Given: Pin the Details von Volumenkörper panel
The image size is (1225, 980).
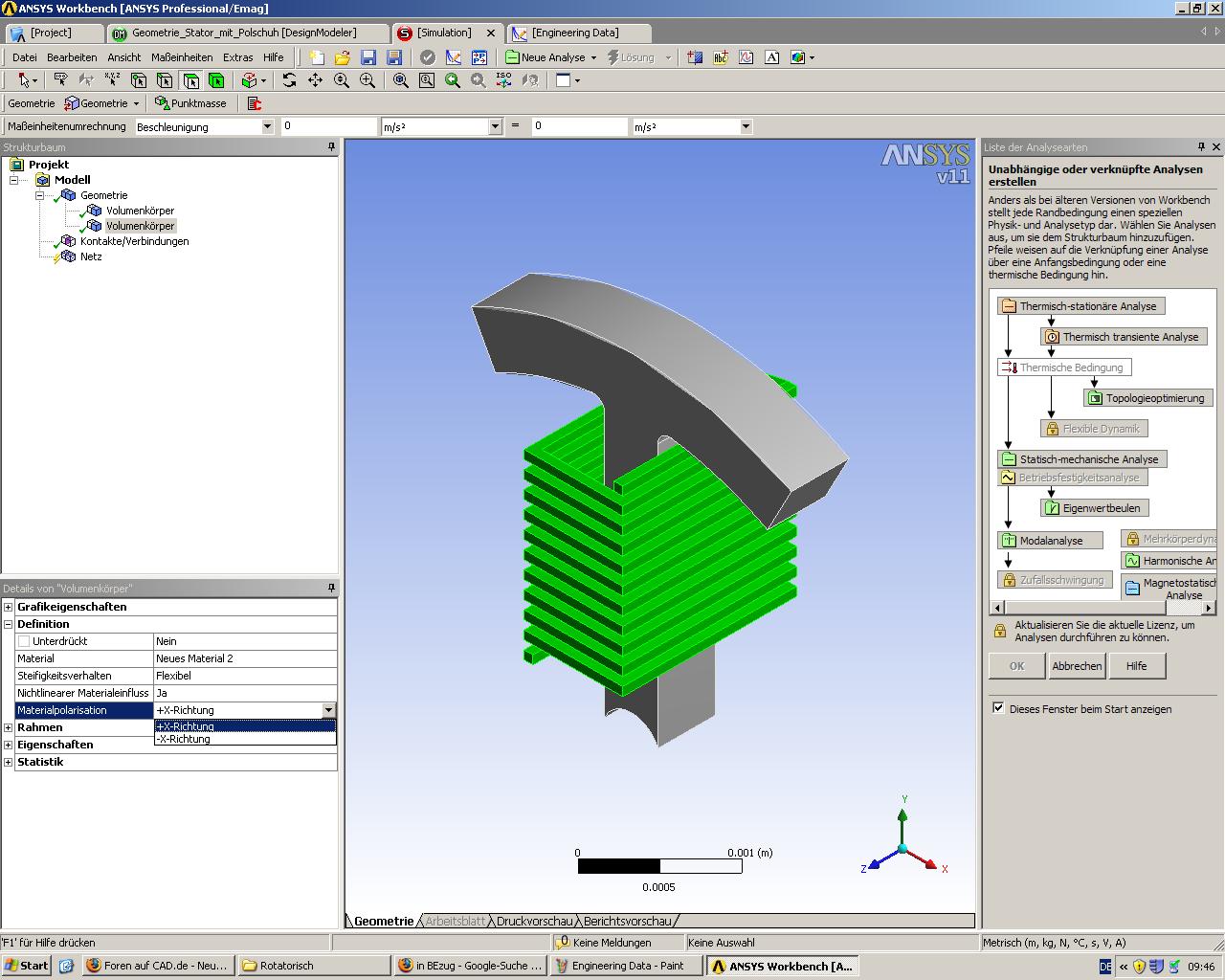Looking at the screenshot, I should tap(332, 588).
